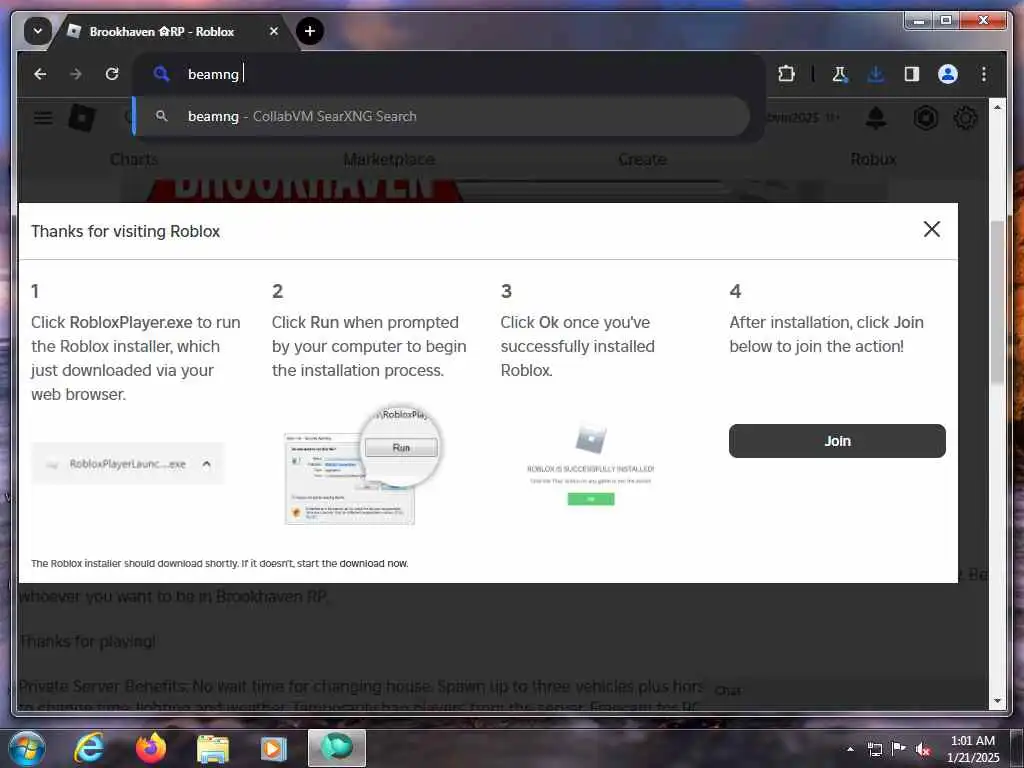Go back to the previous page
Screen dimensions: 1024x768
tap(40, 74)
